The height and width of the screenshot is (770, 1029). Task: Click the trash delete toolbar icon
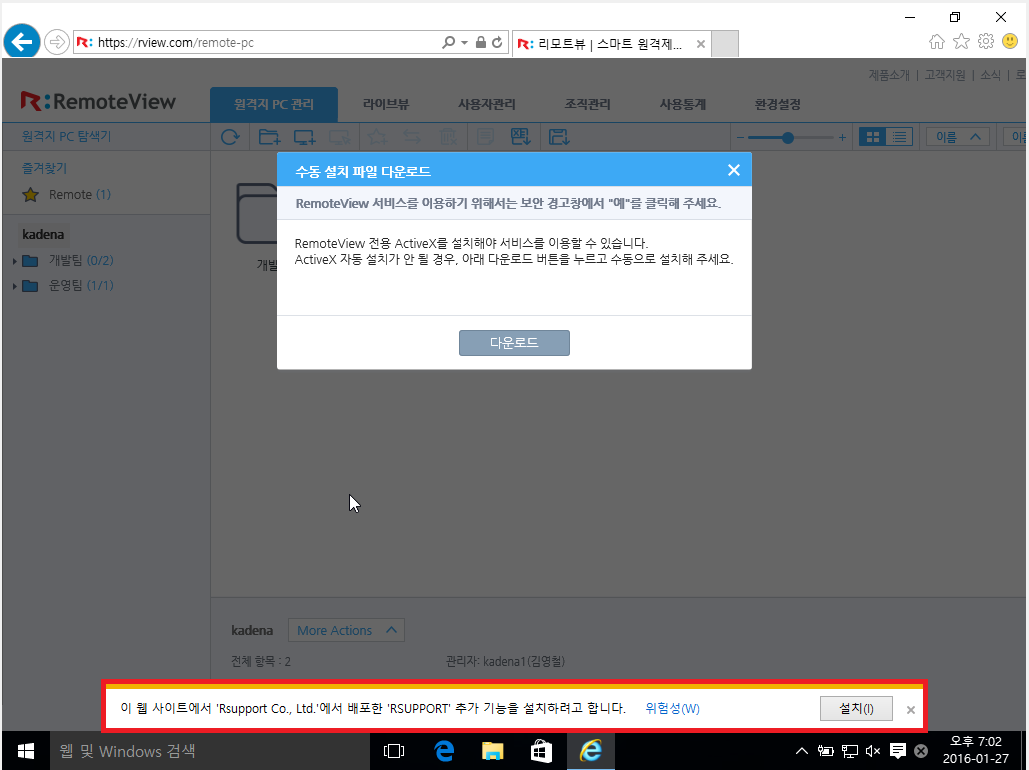point(448,137)
